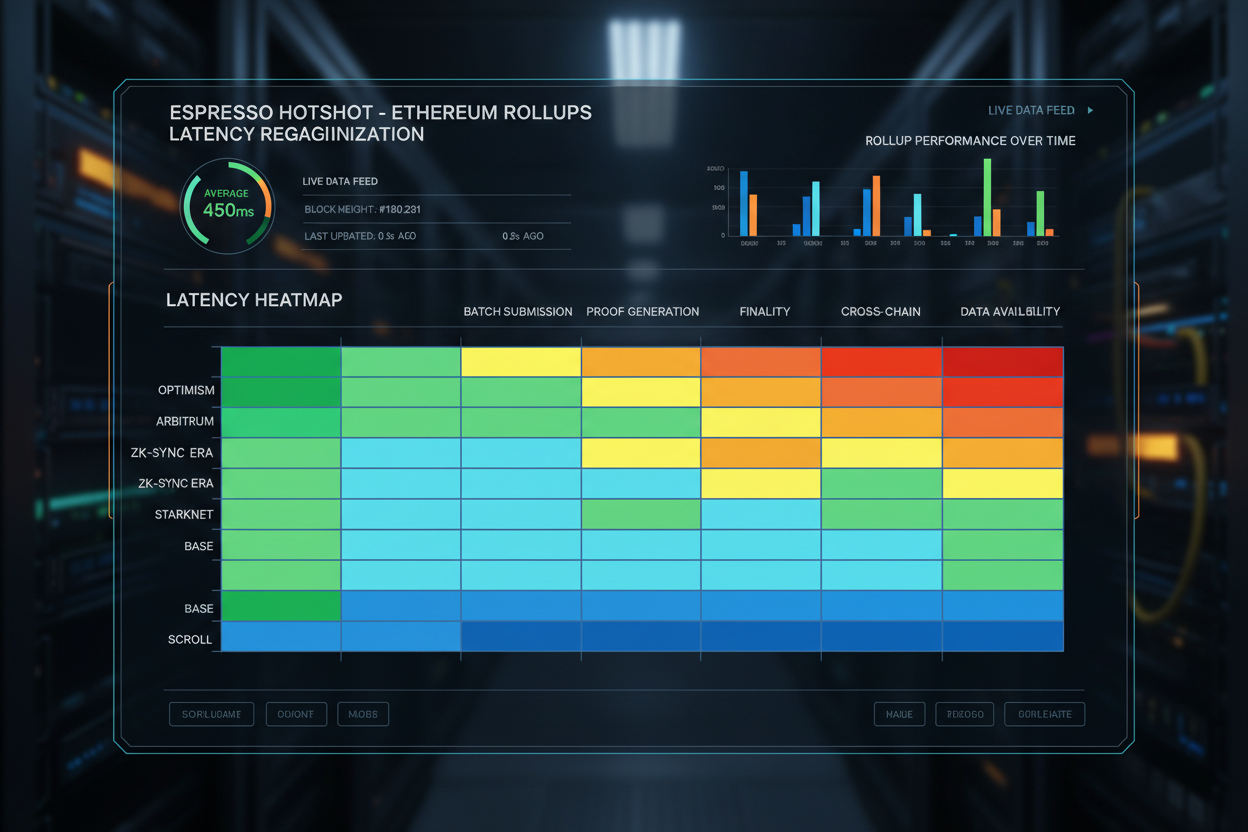Click the red Data Availability cell in top row
This screenshot has height=832, width=1248.
click(1003, 361)
